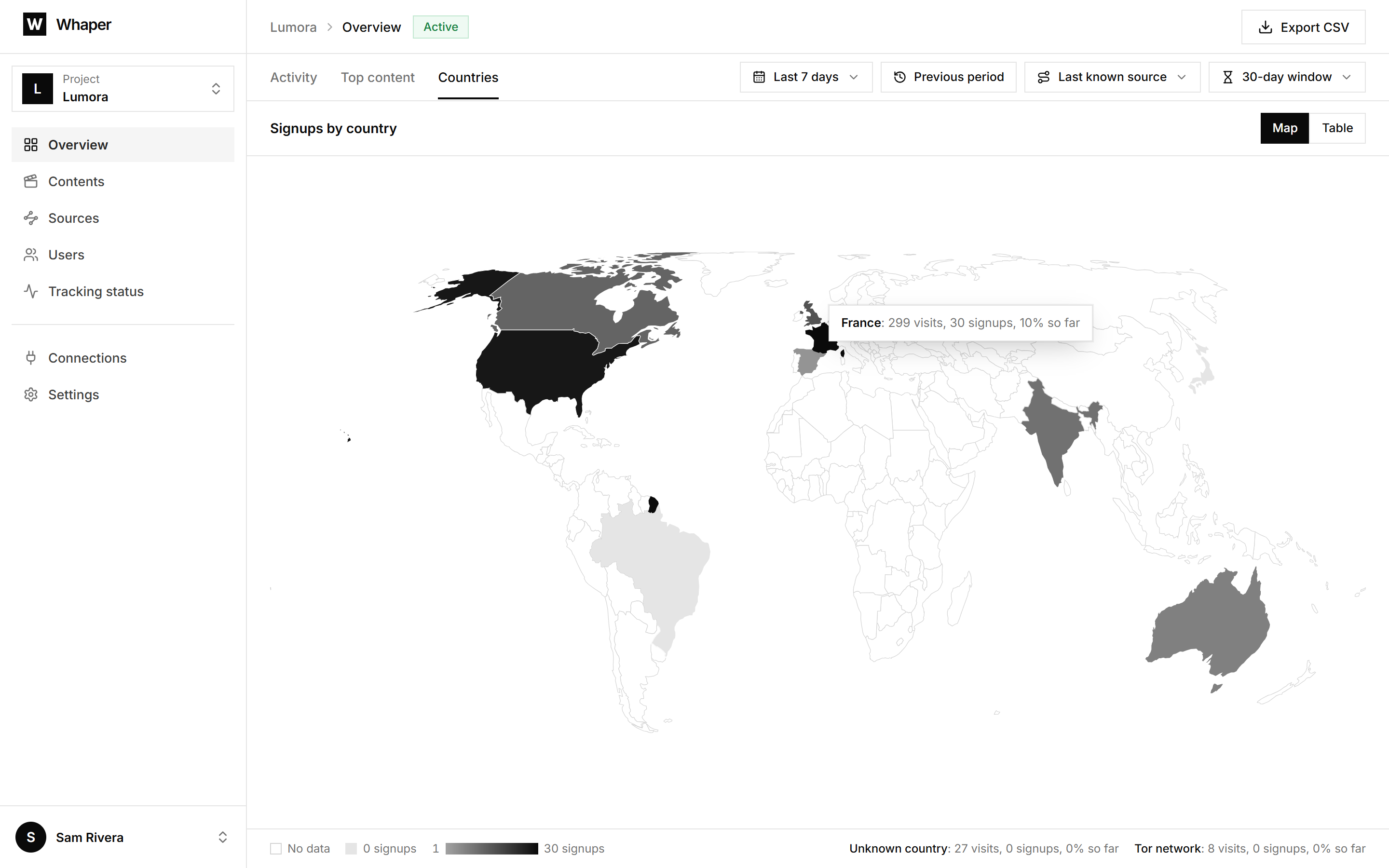
Task: Click the hourglass icon in 30-day window
Action: point(1227,77)
